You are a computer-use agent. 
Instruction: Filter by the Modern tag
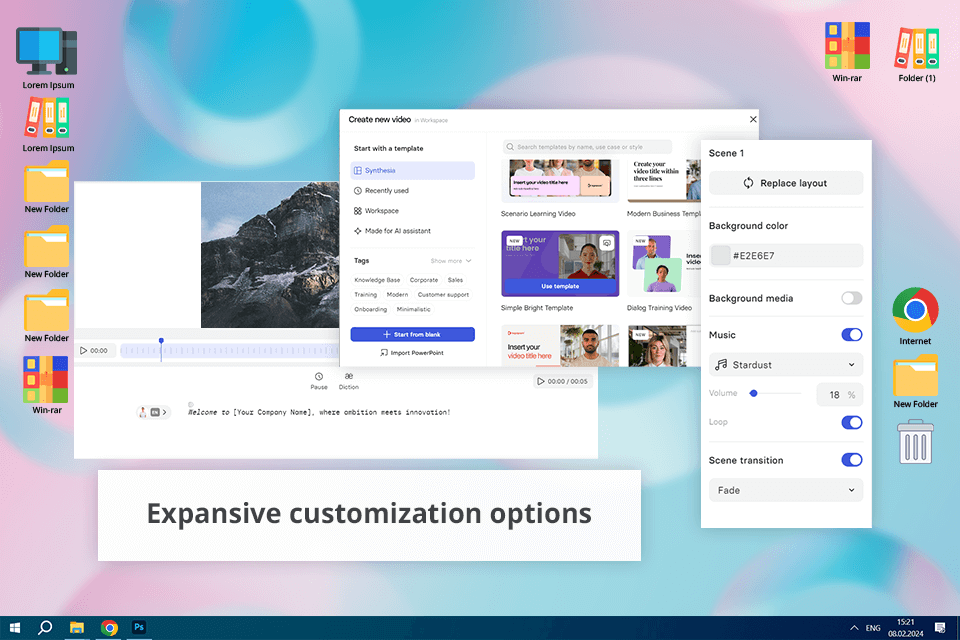click(x=397, y=295)
